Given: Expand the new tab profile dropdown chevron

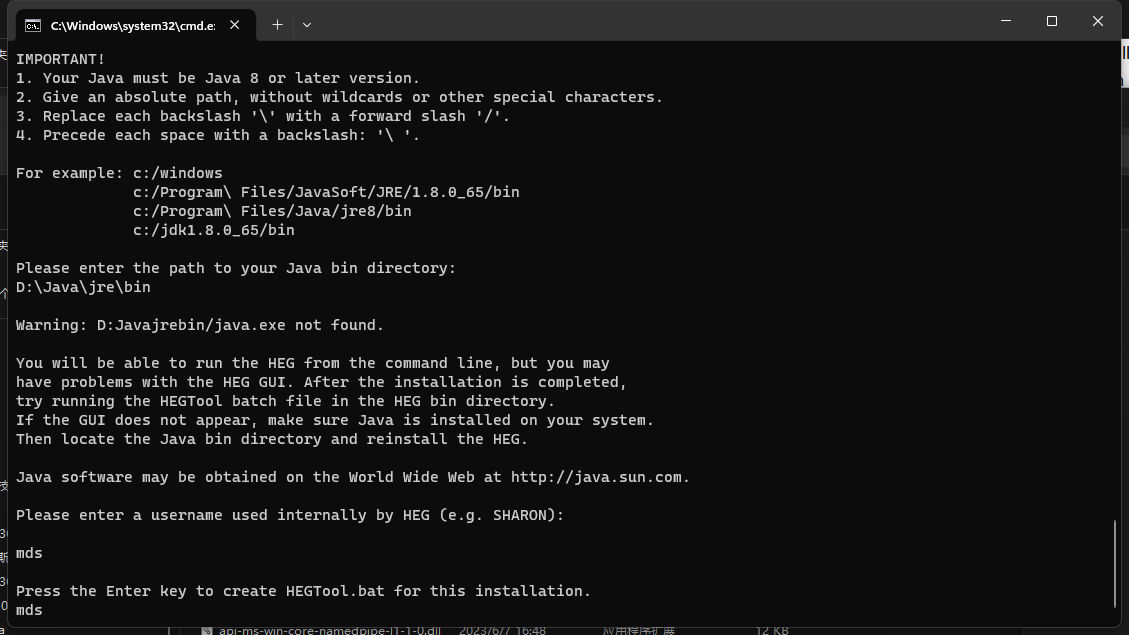Looking at the screenshot, I should (307, 25).
